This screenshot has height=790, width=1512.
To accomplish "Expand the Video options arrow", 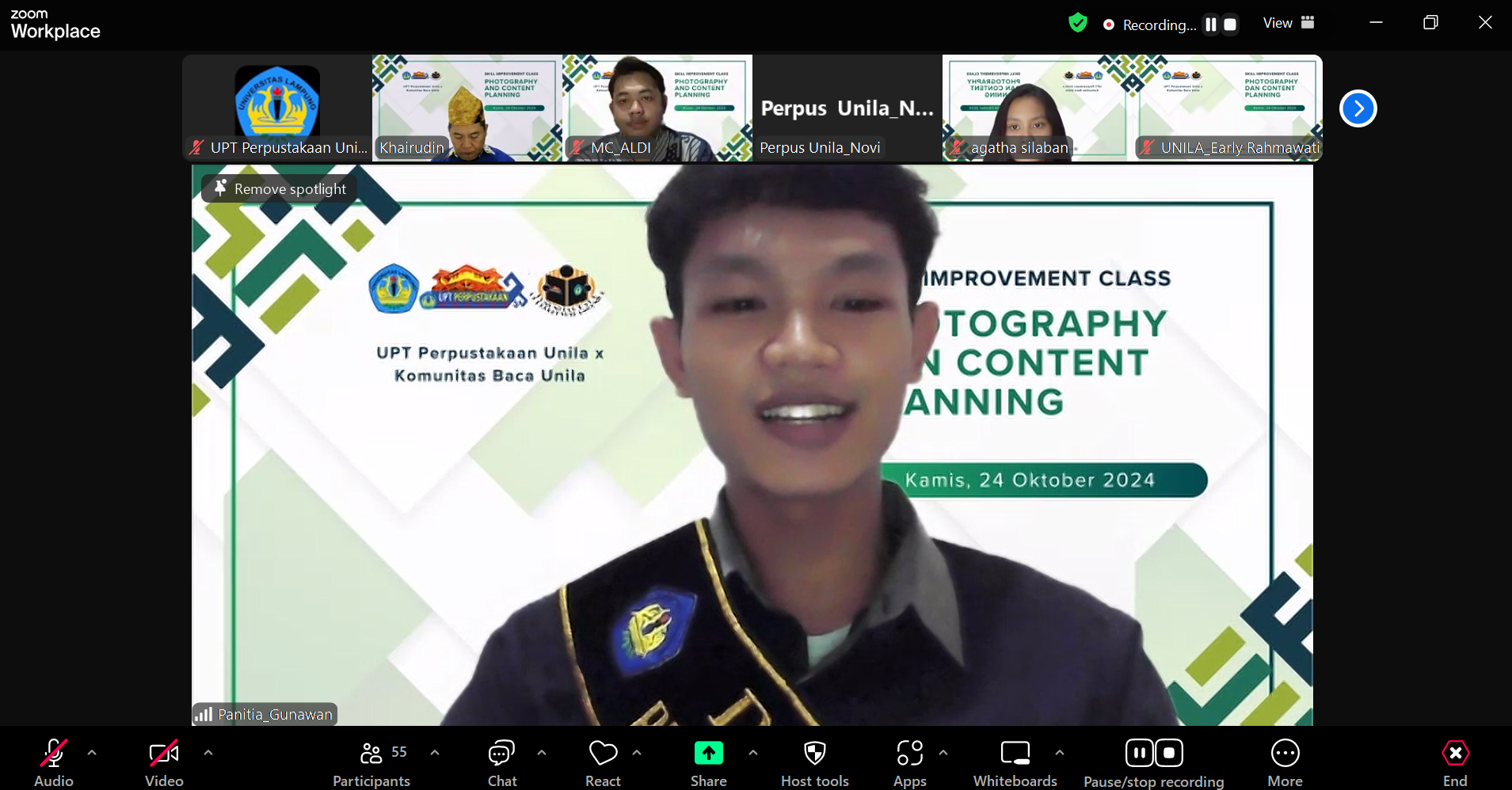I will tap(208, 753).
